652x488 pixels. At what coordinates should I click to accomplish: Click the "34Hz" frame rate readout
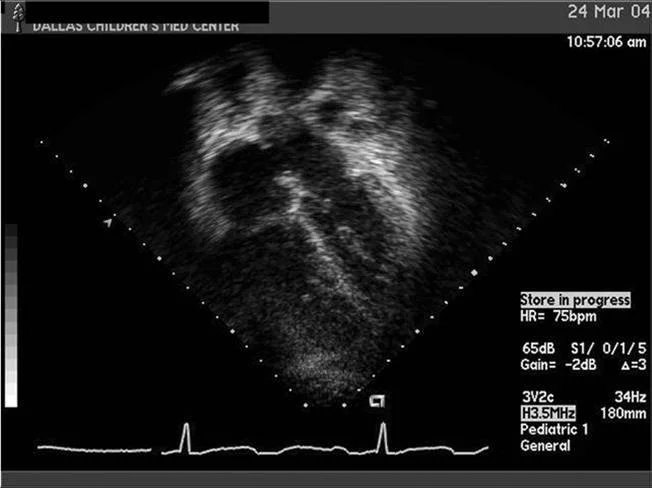pos(630,397)
